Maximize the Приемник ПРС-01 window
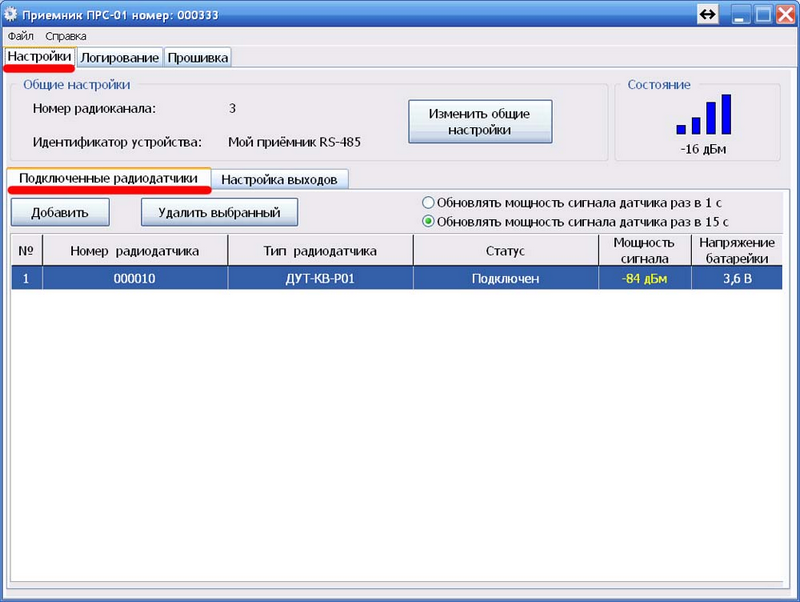This screenshot has width=800, height=602. click(763, 14)
